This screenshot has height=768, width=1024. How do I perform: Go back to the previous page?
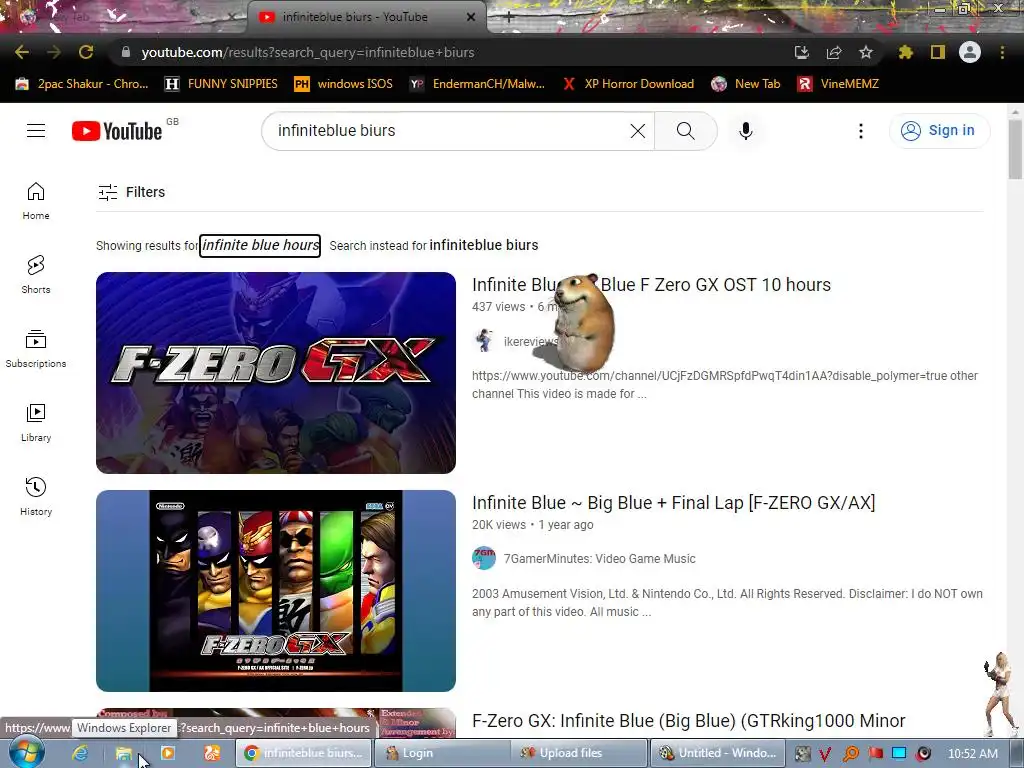click(x=22, y=52)
